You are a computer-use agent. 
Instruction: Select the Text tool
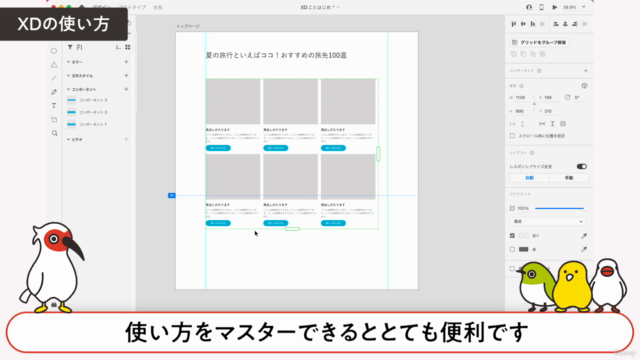click(54, 106)
